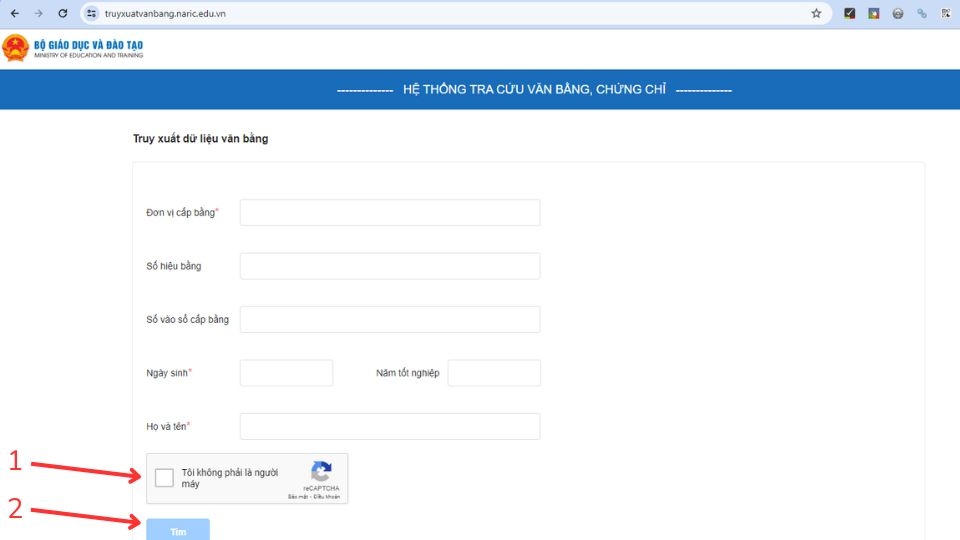The height and width of the screenshot is (540, 960).
Task: Go back using browser back arrow
Action: [x=15, y=13]
